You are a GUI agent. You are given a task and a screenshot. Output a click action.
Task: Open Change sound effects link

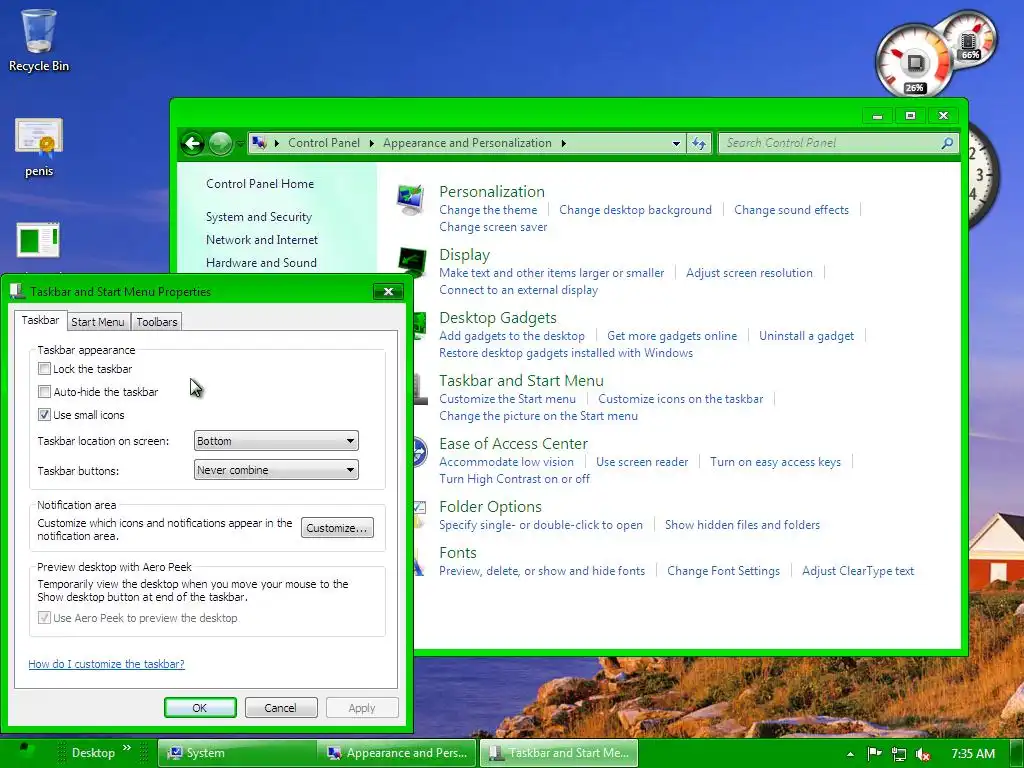pos(792,210)
